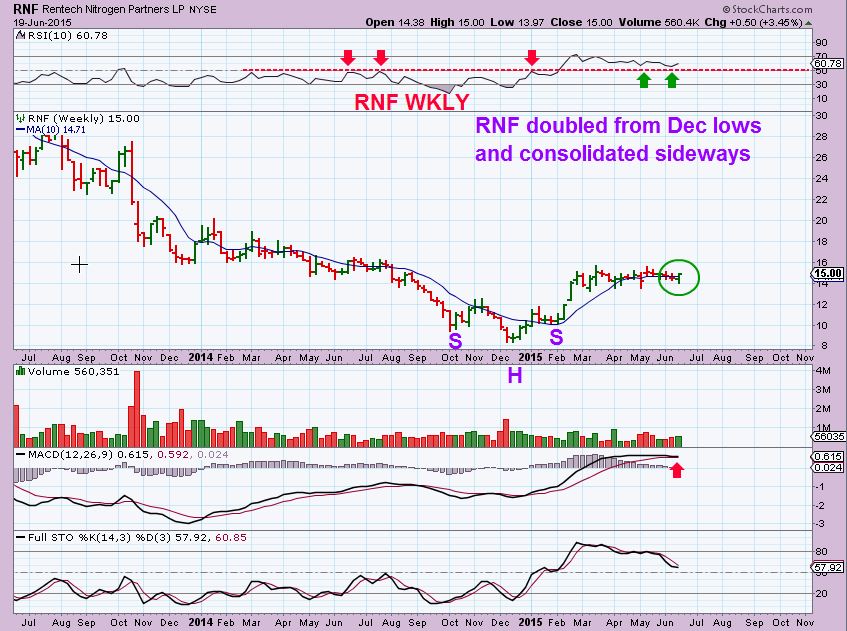Click the 90 RSI axis label

(x=822, y=43)
